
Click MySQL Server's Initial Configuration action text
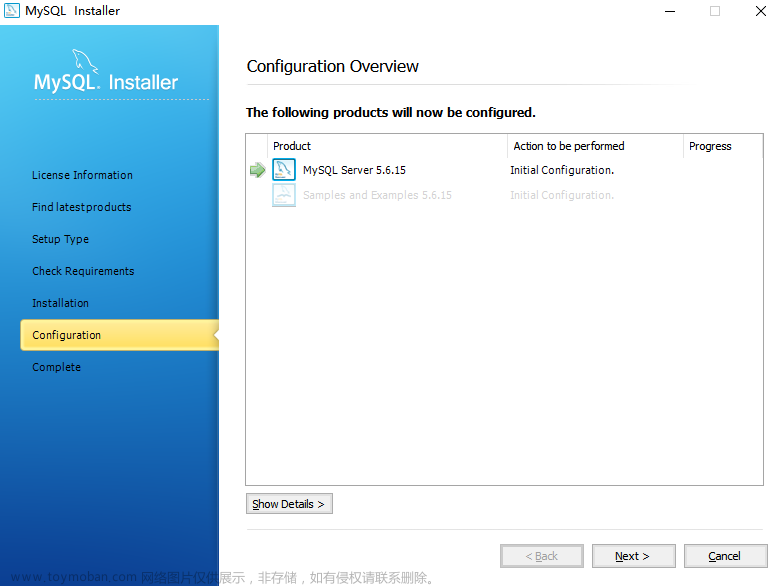coord(562,170)
